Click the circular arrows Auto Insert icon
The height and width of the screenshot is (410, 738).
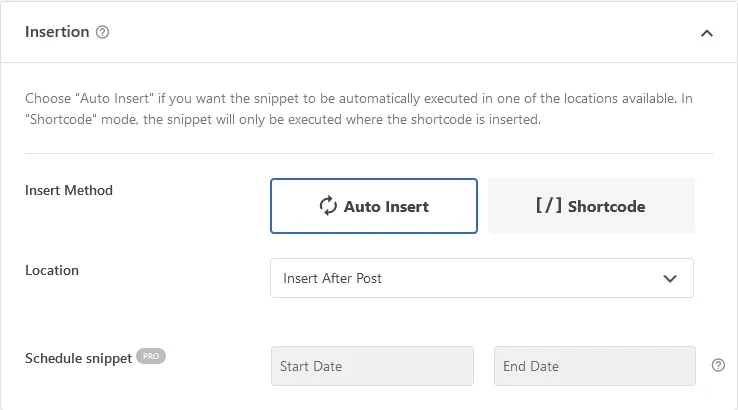[x=328, y=206]
